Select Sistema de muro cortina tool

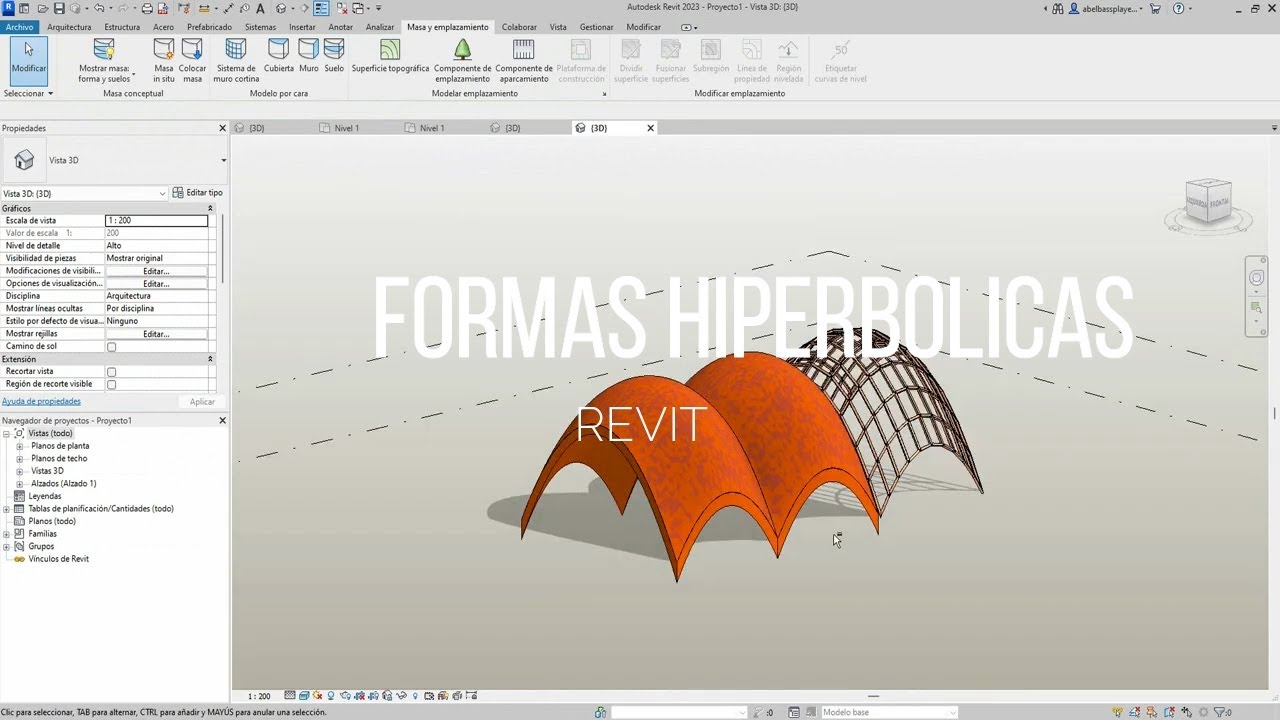tap(236, 61)
